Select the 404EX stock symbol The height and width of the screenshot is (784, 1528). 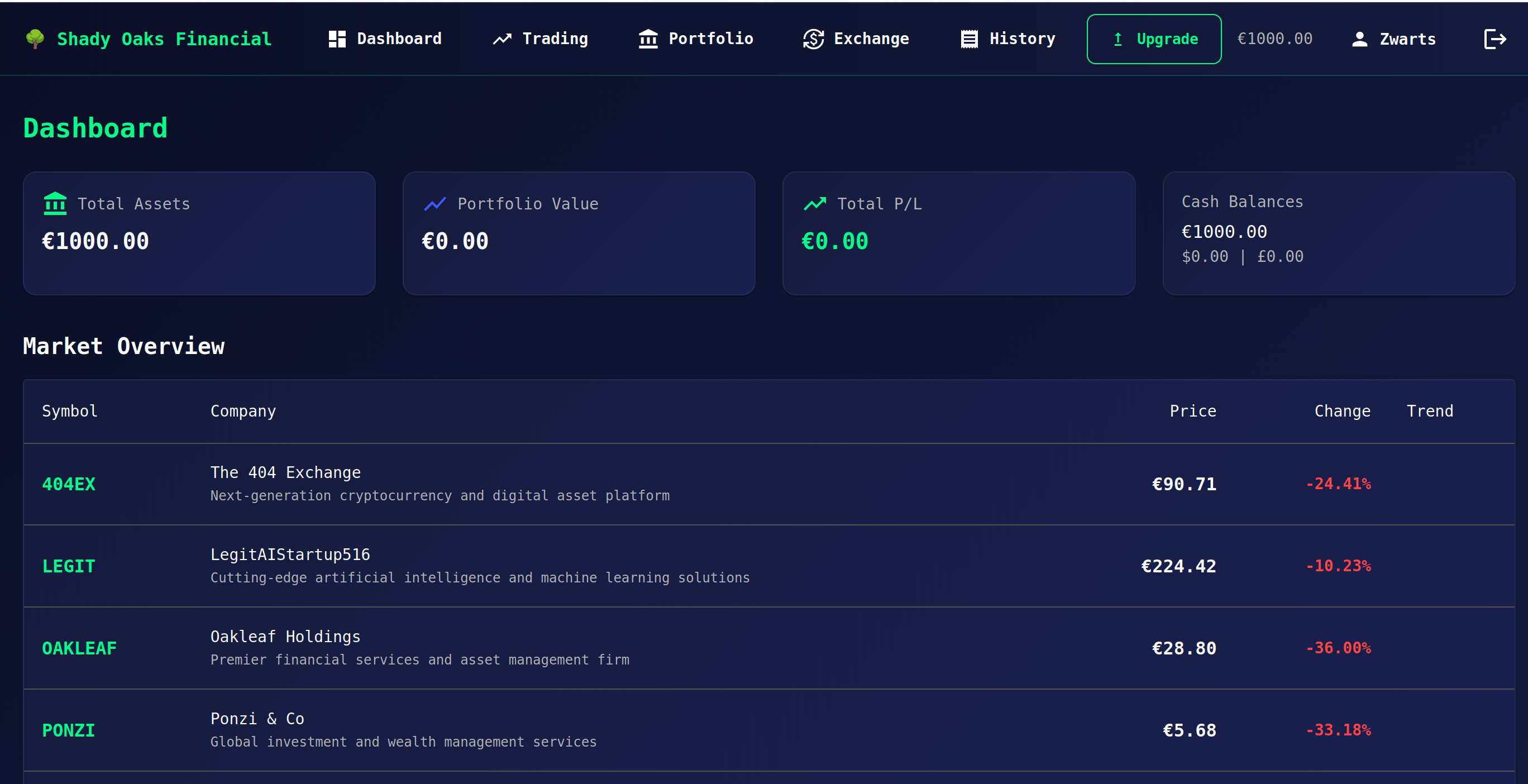(x=69, y=484)
